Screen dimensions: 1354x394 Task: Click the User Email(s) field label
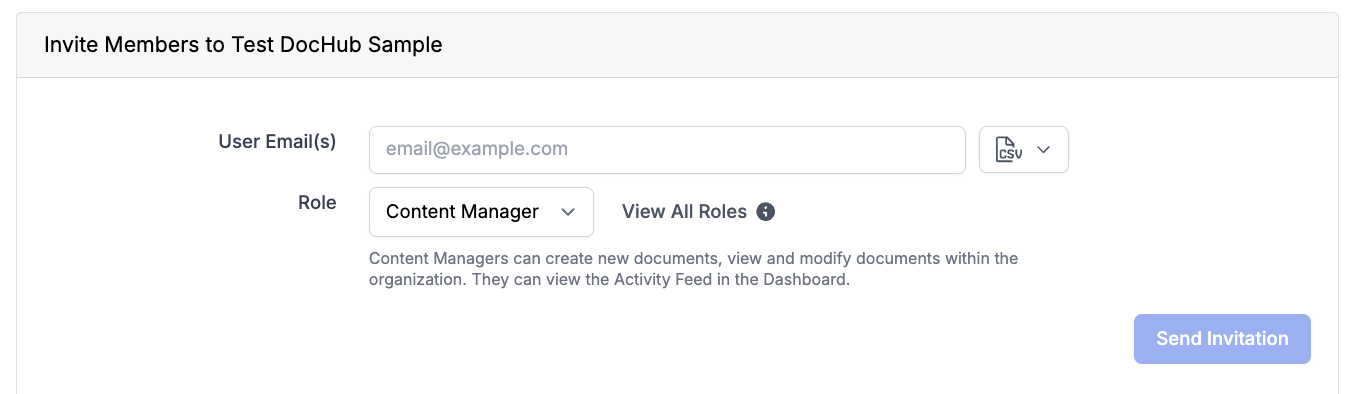tap(277, 142)
